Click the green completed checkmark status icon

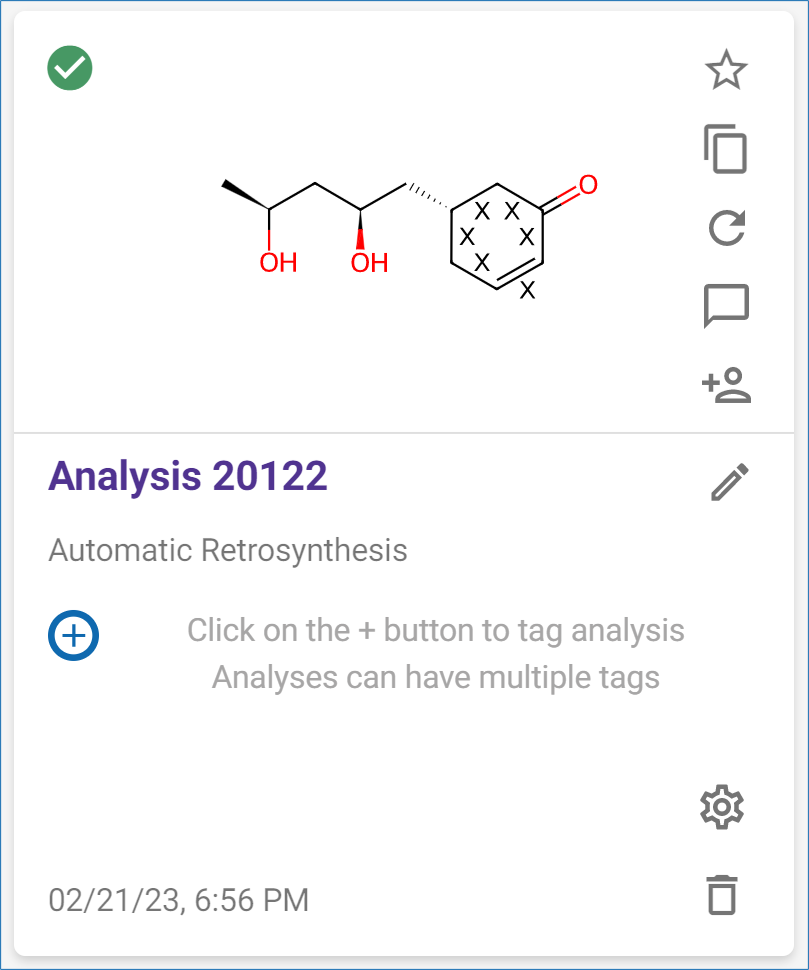(x=70, y=69)
